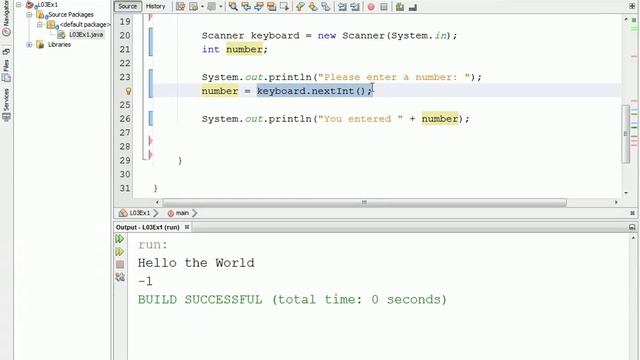Click the Find Selection magnifier icon
Viewport: 640px width, 360px height.
[x=233, y=7]
